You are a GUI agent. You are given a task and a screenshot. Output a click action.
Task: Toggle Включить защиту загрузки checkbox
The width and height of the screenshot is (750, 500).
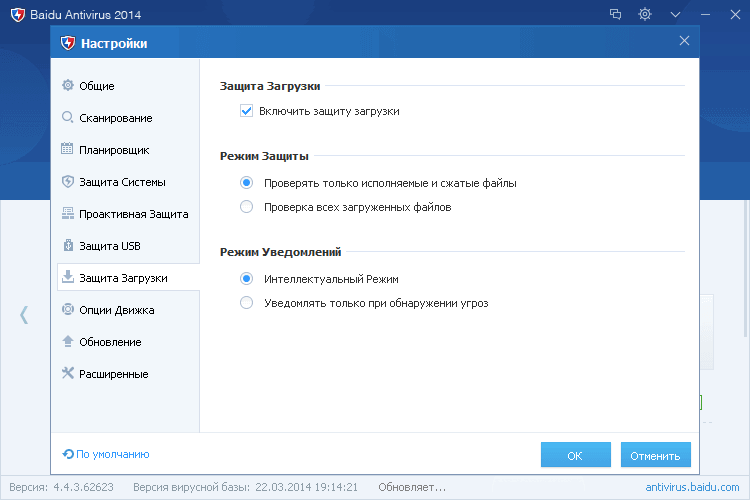pyautogui.click(x=246, y=111)
